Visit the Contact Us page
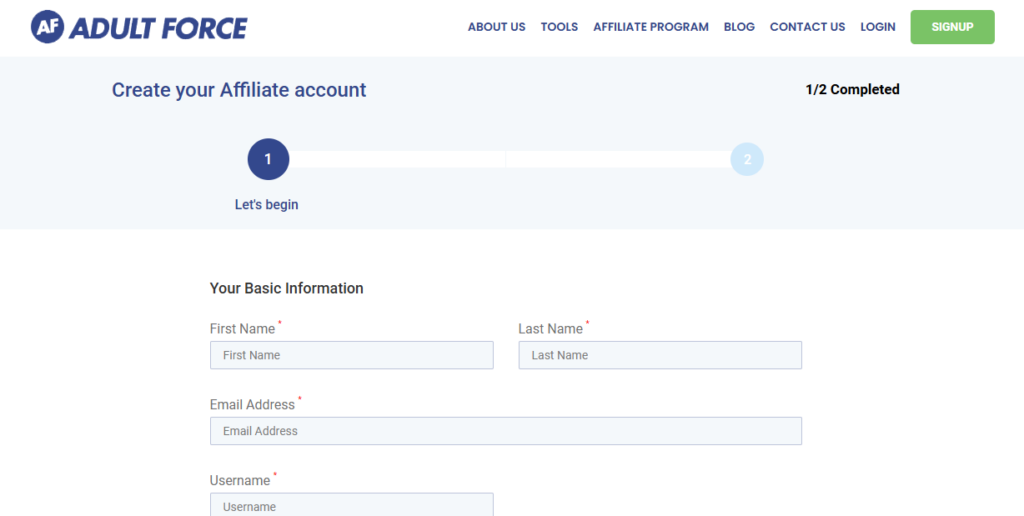Screen dimensions: 1024x516 click(x=807, y=27)
